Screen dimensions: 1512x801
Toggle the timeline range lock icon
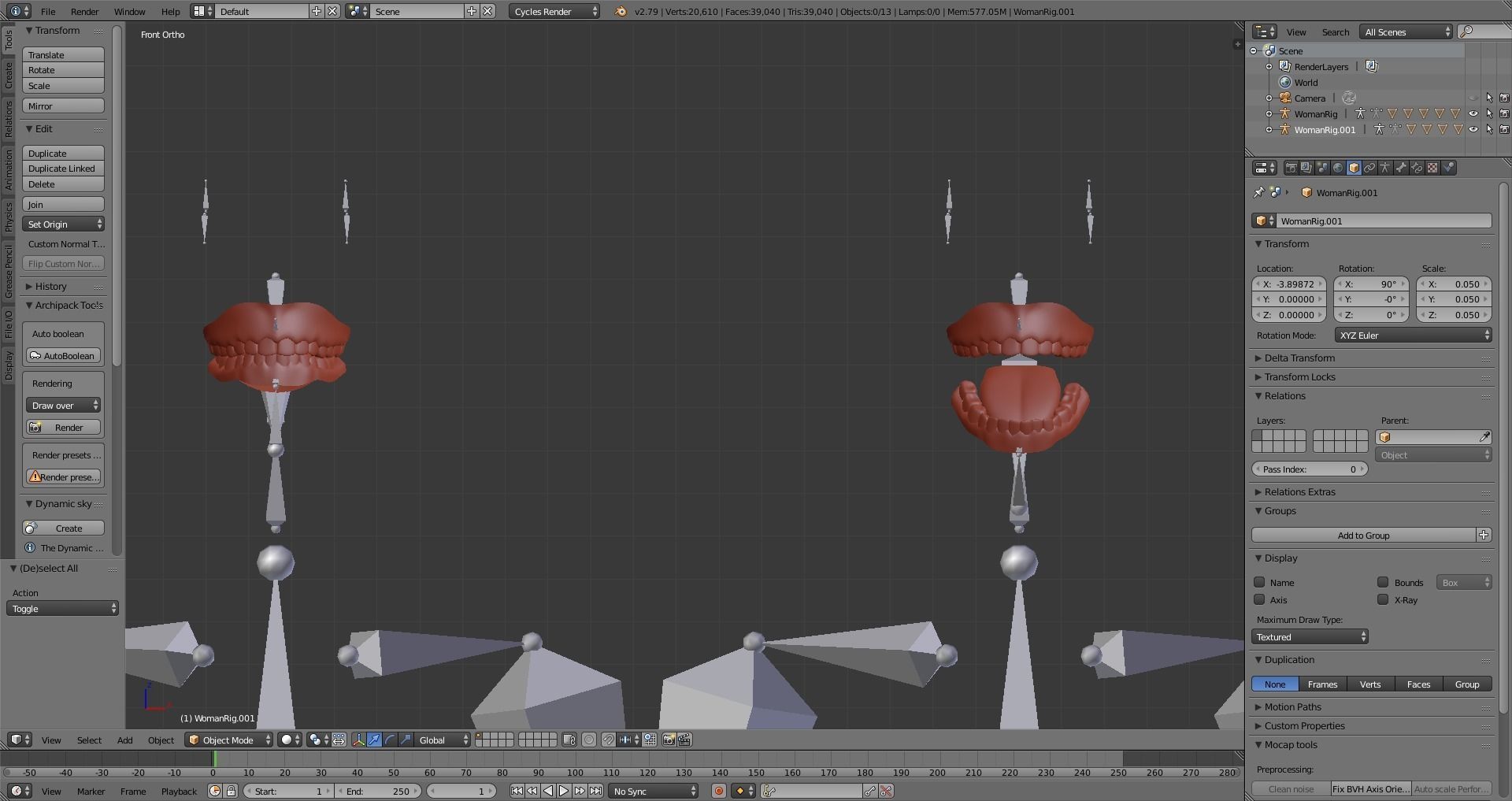coord(231,791)
